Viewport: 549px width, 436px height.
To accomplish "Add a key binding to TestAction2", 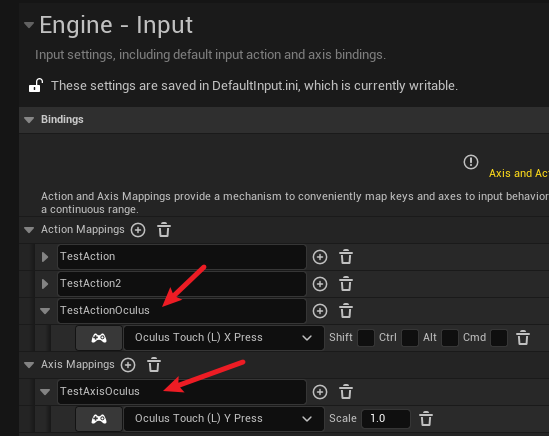I will pyautogui.click(x=320, y=284).
